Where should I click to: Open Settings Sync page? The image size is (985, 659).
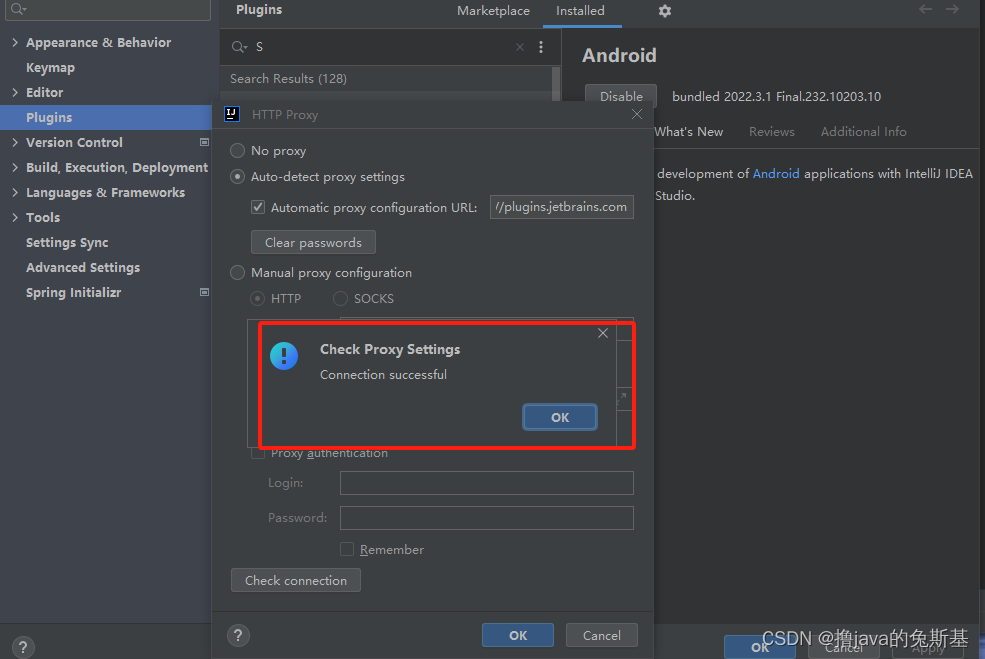click(x=67, y=242)
